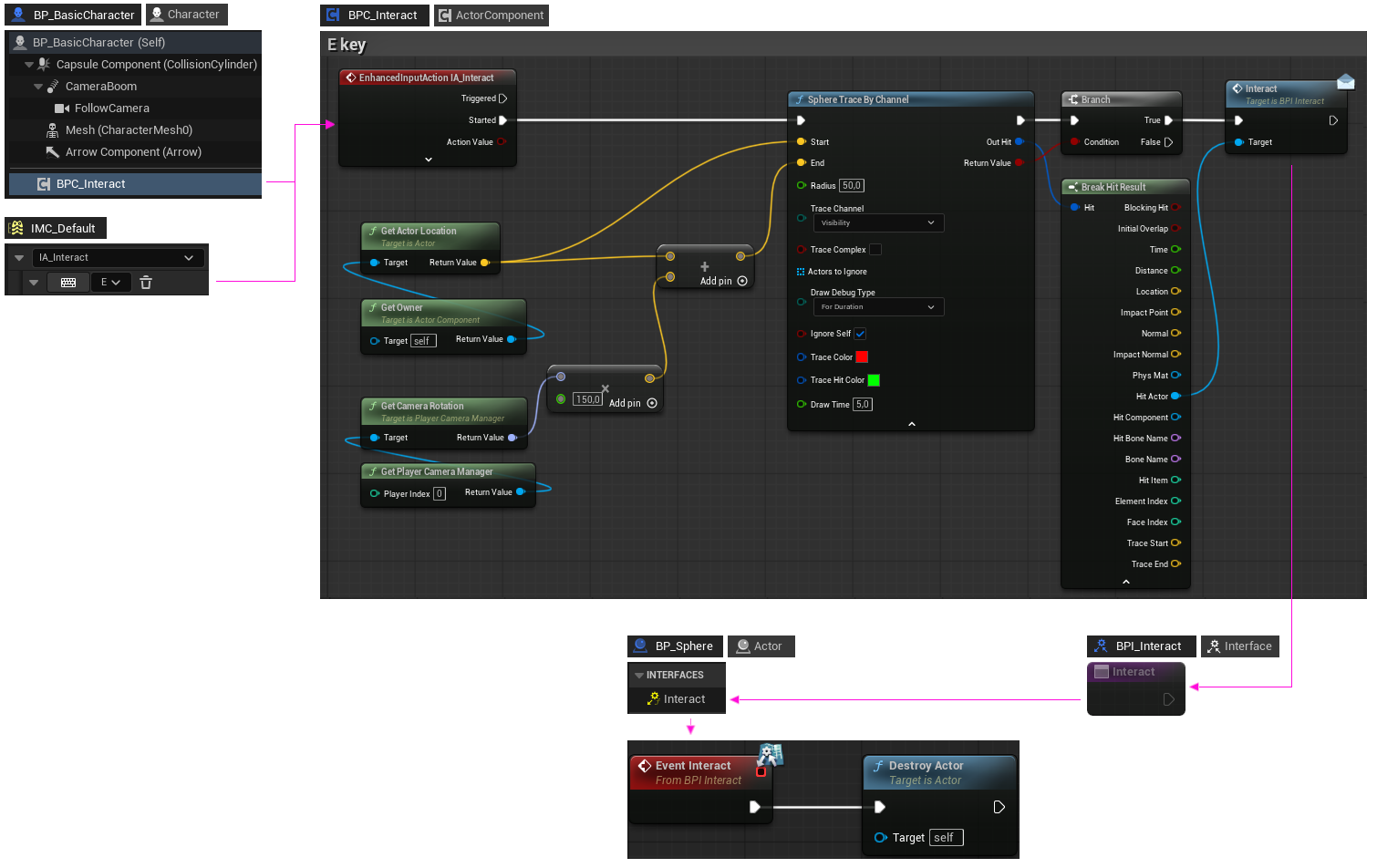Select BPC_Interact in the component list

(91, 184)
